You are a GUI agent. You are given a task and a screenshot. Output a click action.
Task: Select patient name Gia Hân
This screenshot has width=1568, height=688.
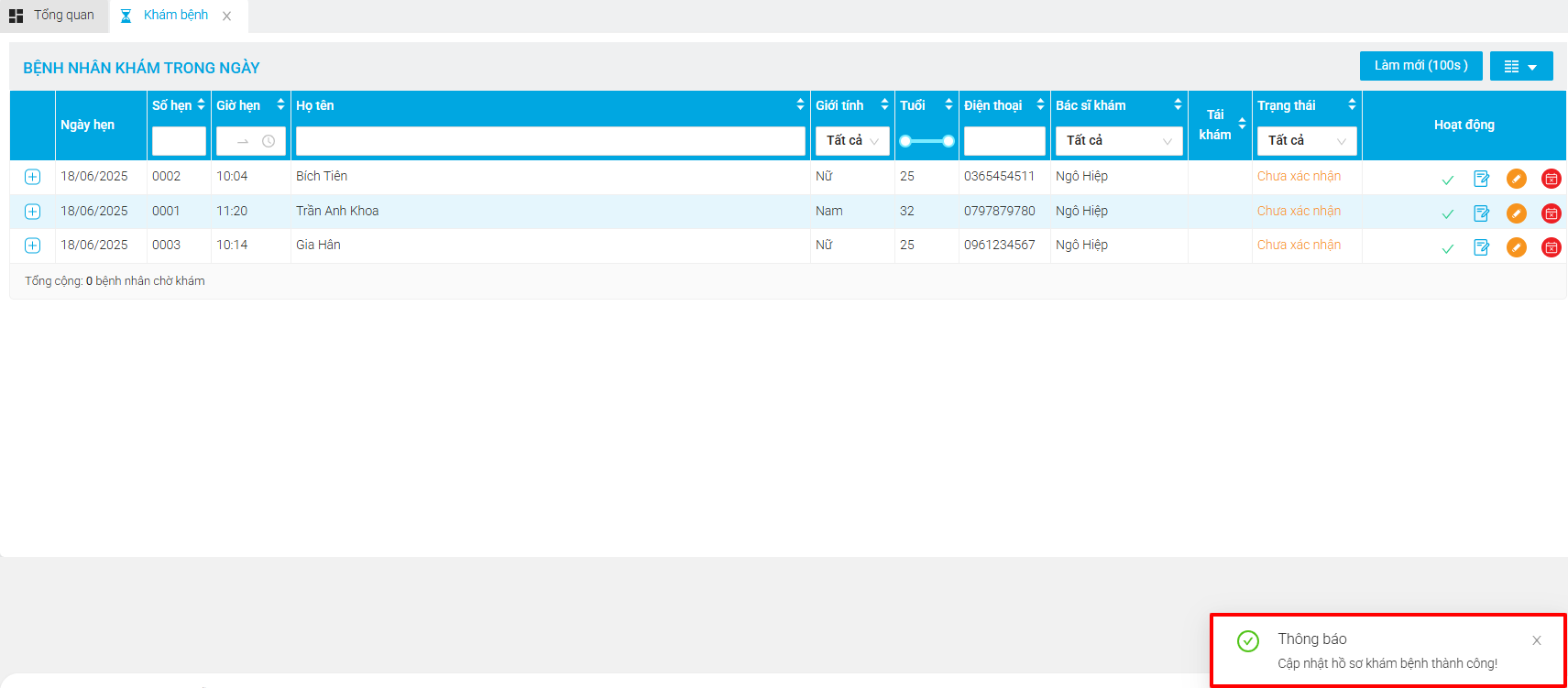tap(318, 246)
